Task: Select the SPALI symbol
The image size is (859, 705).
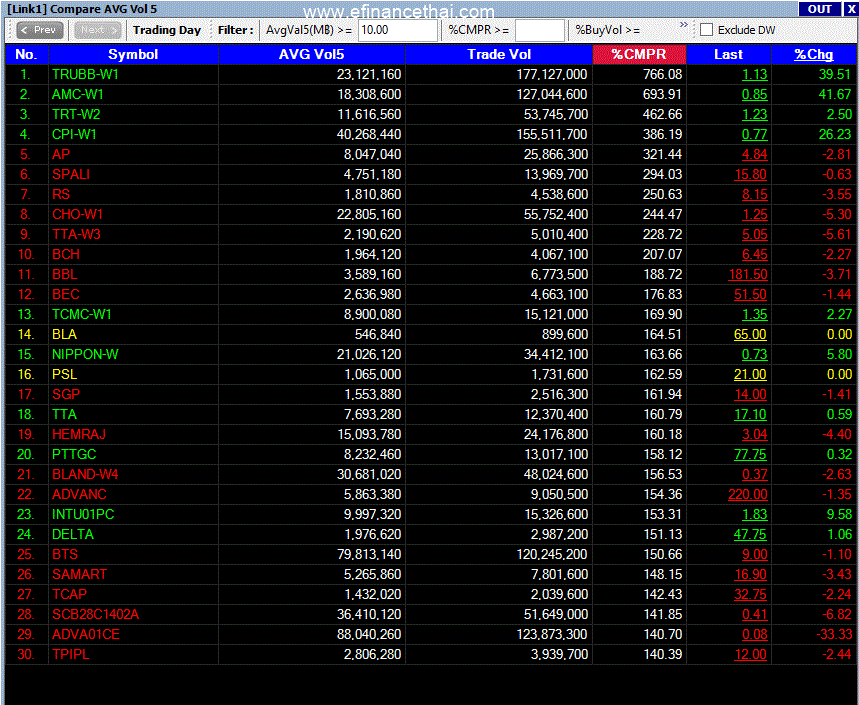Action: [71, 174]
